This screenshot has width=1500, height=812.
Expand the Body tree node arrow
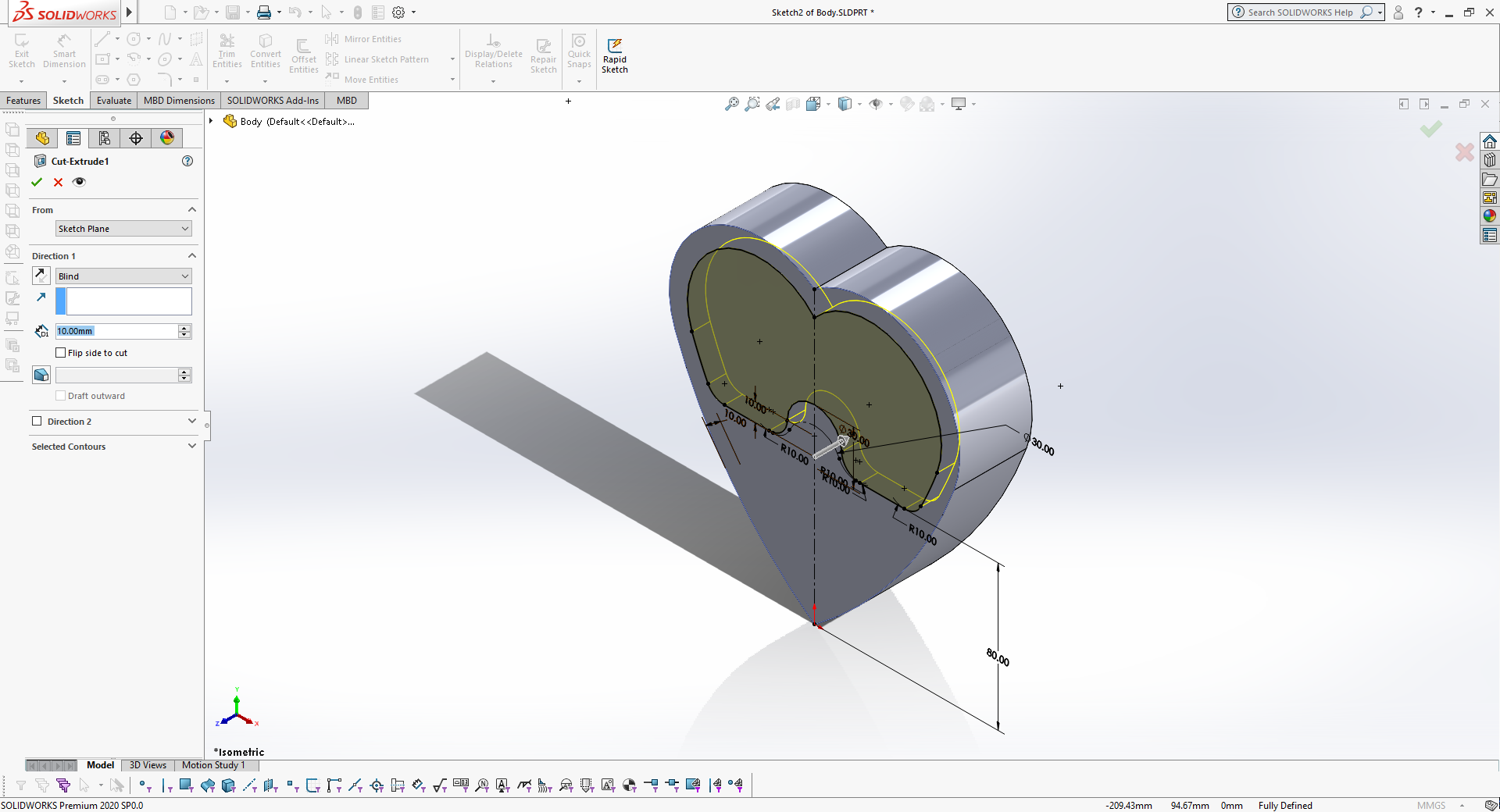211,121
